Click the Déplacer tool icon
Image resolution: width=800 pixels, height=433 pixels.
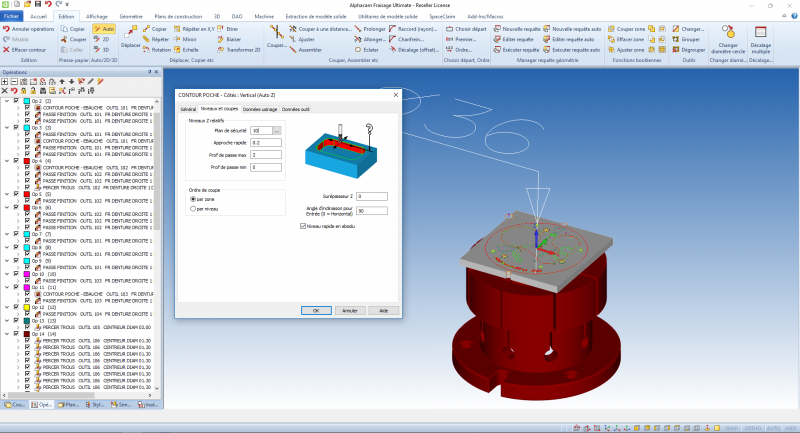click(x=130, y=34)
